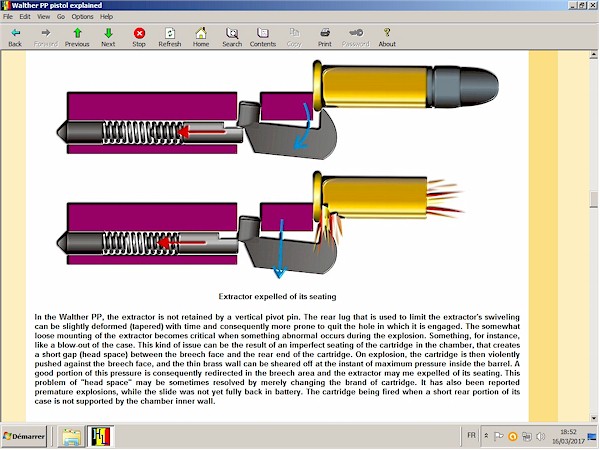Viewport: 600px width, 450px height.
Task: Show the Contents panel
Action: [262, 37]
